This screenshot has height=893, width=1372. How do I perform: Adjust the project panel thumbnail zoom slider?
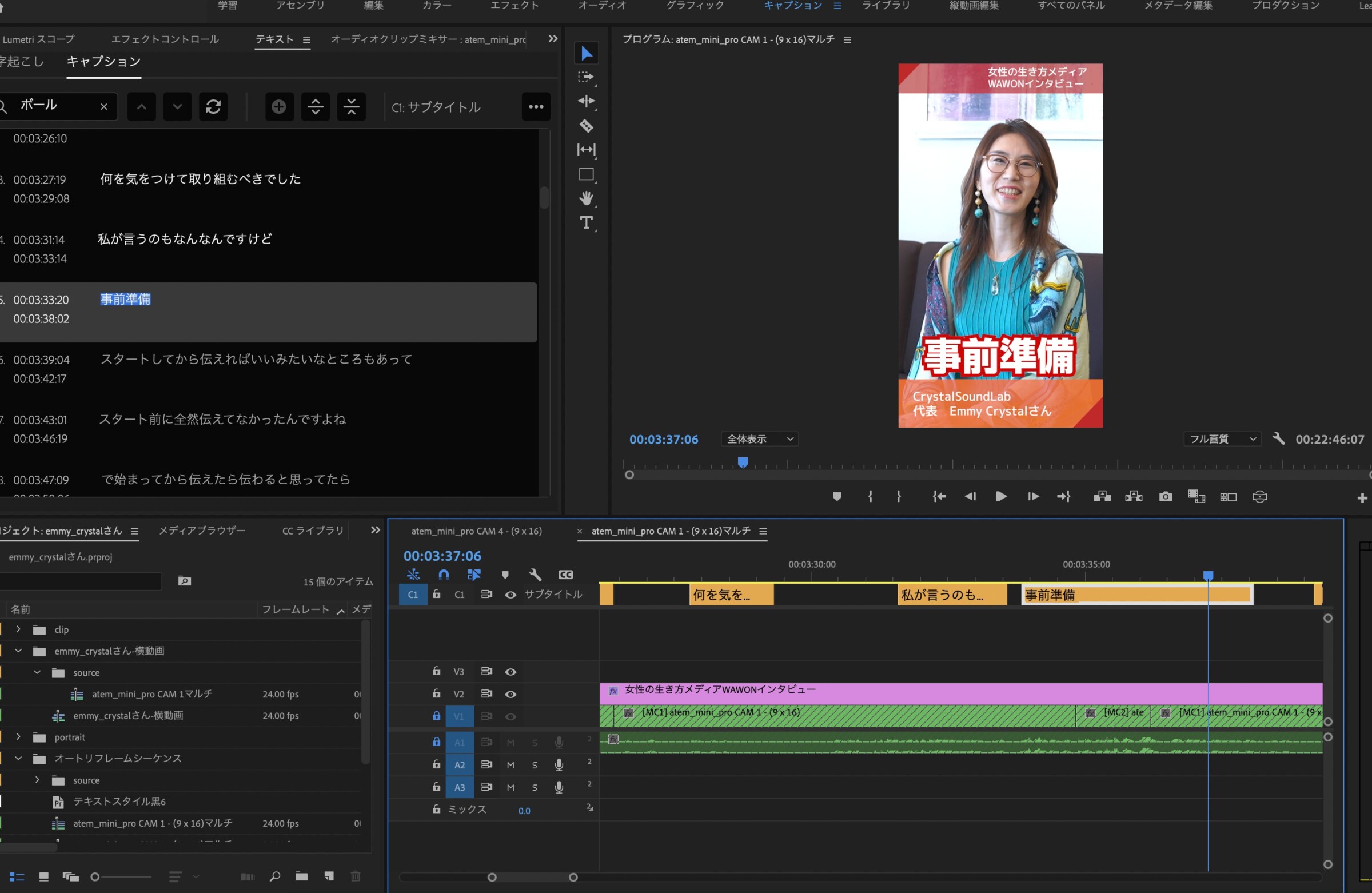click(95, 877)
